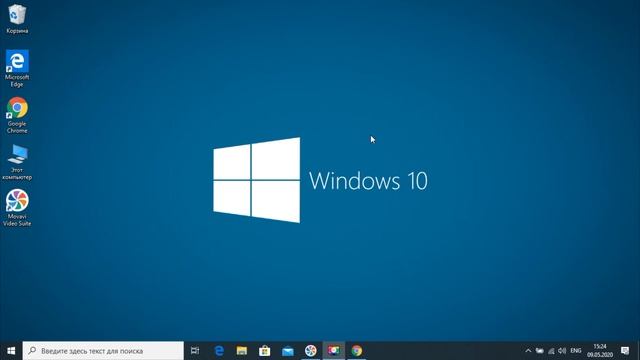Select the Google Chrome desktop shortcut

17,115
